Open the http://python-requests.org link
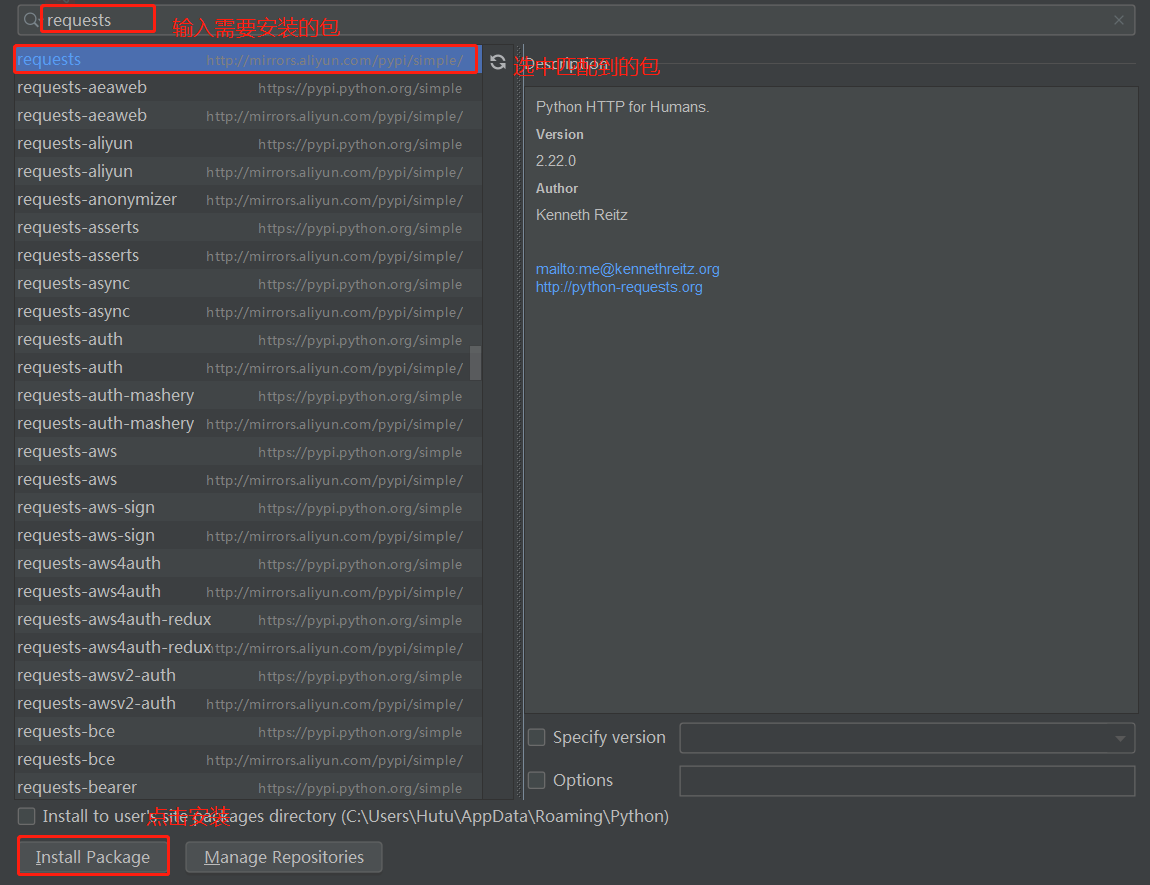 pyautogui.click(x=619, y=287)
